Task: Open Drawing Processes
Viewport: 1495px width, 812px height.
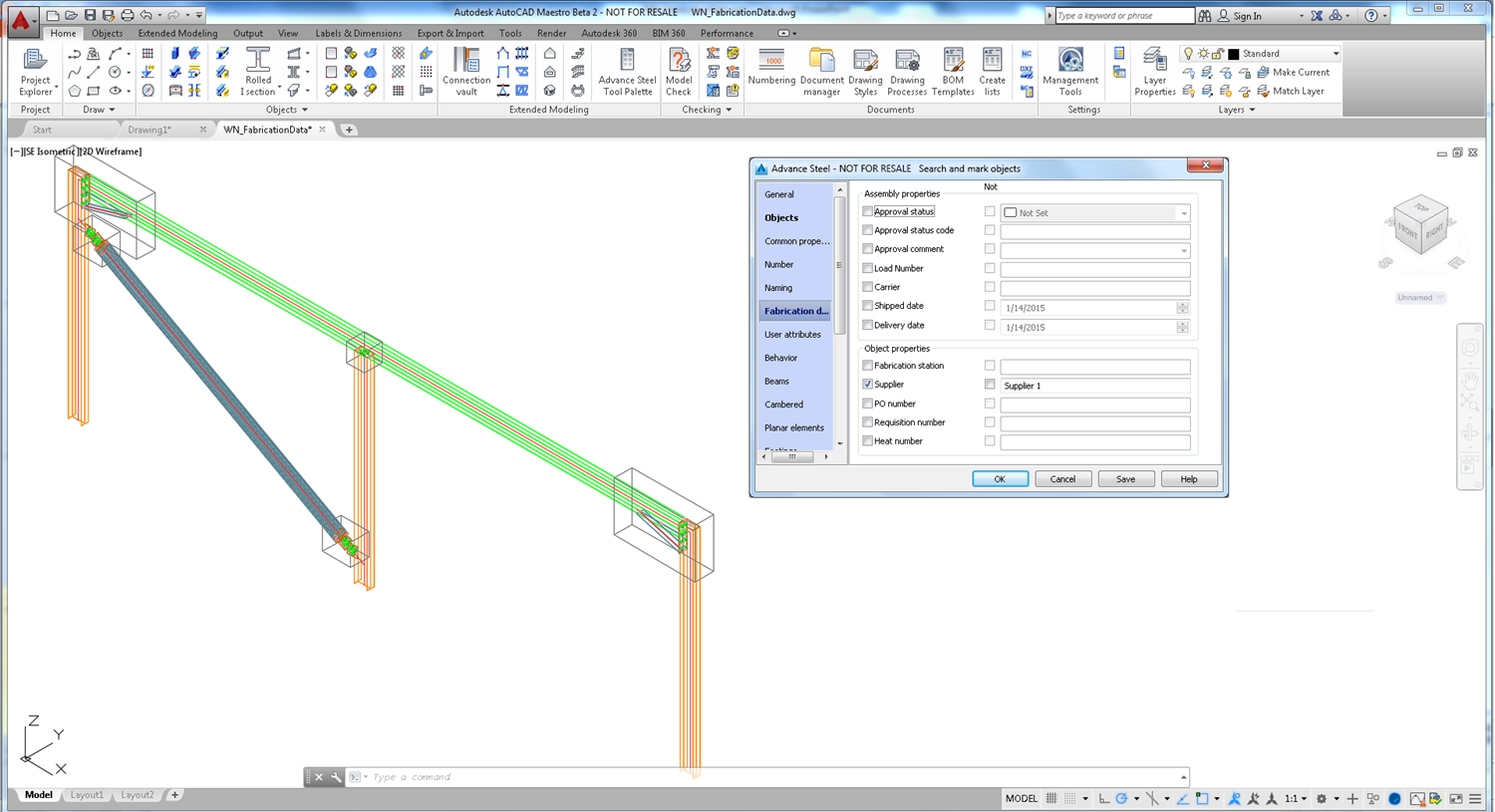Action: pos(907,72)
